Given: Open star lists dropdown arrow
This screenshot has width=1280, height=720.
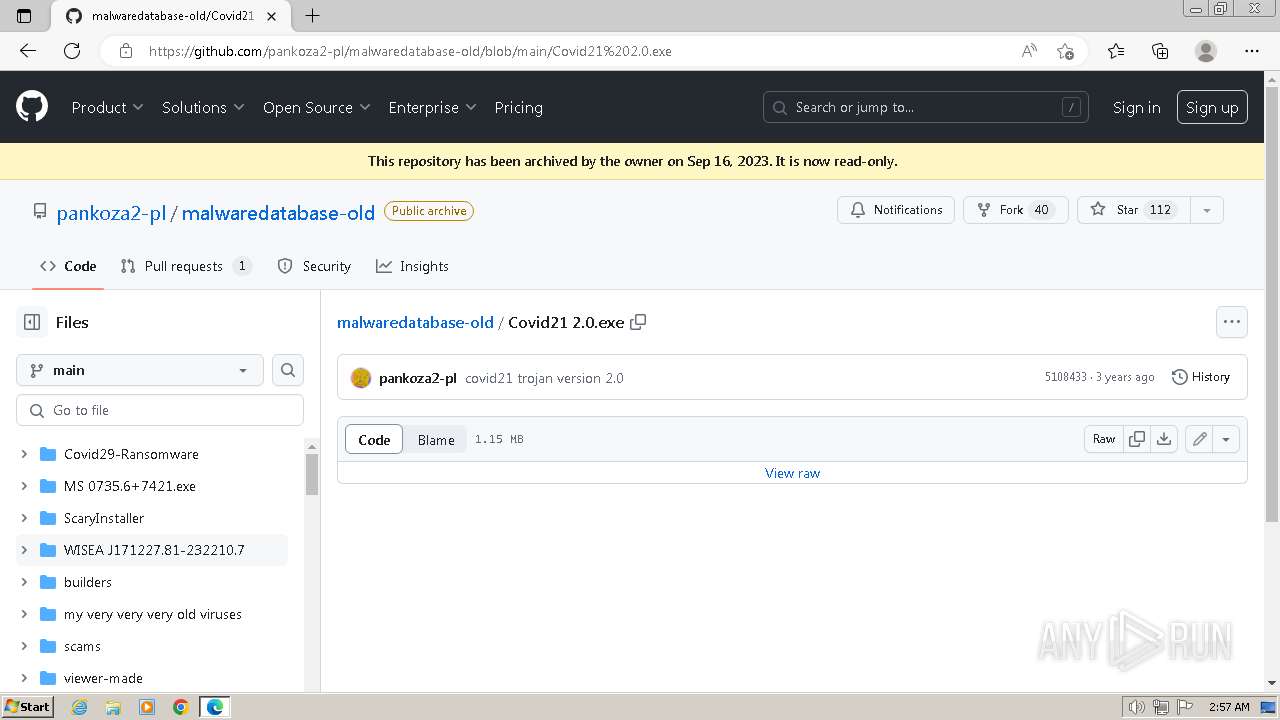Looking at the screenshot, I should 1207,210.
